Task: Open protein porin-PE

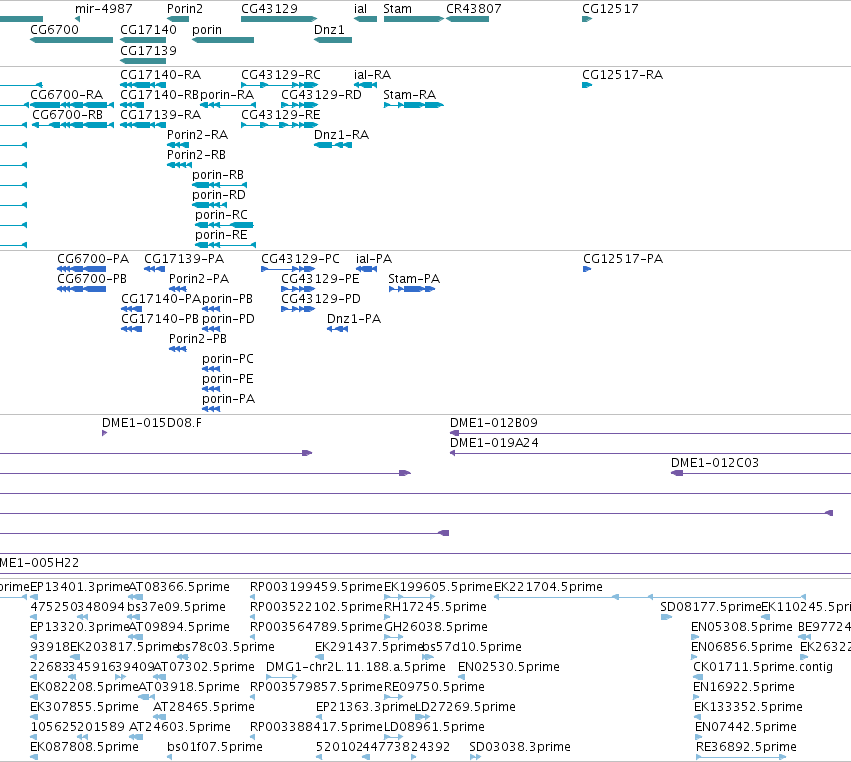Action: (x=227, y=379)
